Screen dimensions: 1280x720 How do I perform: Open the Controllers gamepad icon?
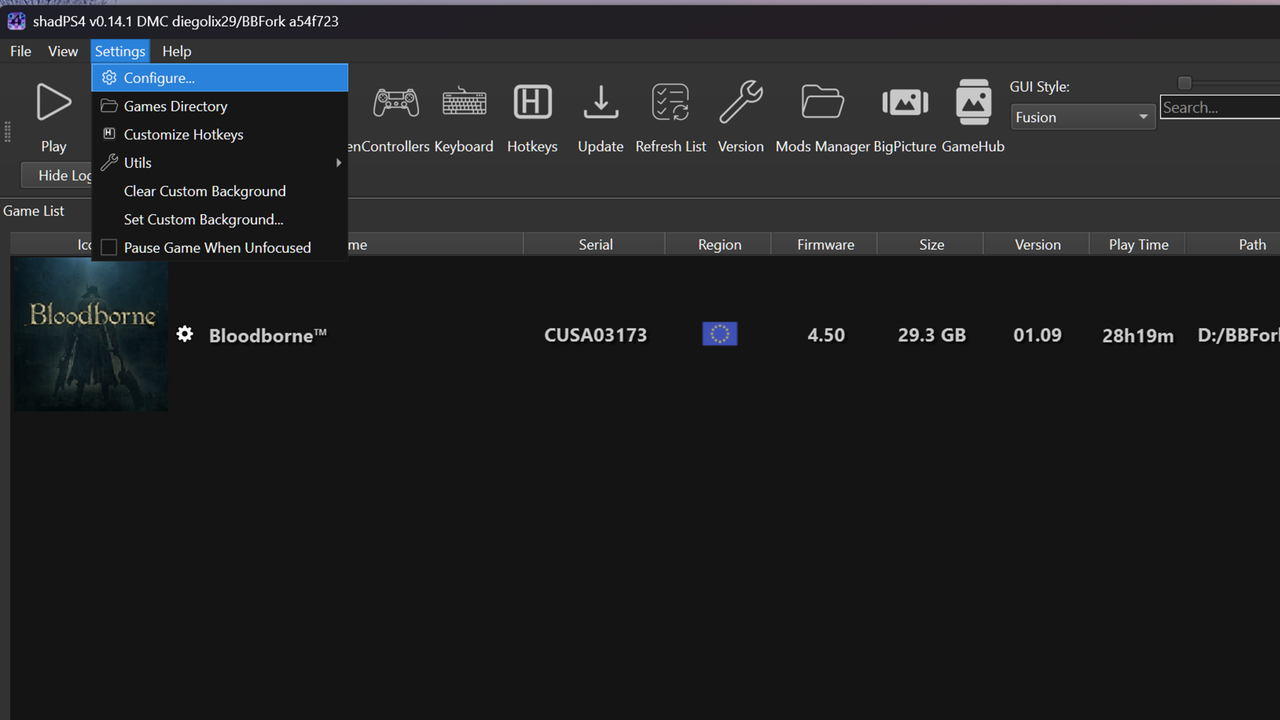(x=396, y=102)
